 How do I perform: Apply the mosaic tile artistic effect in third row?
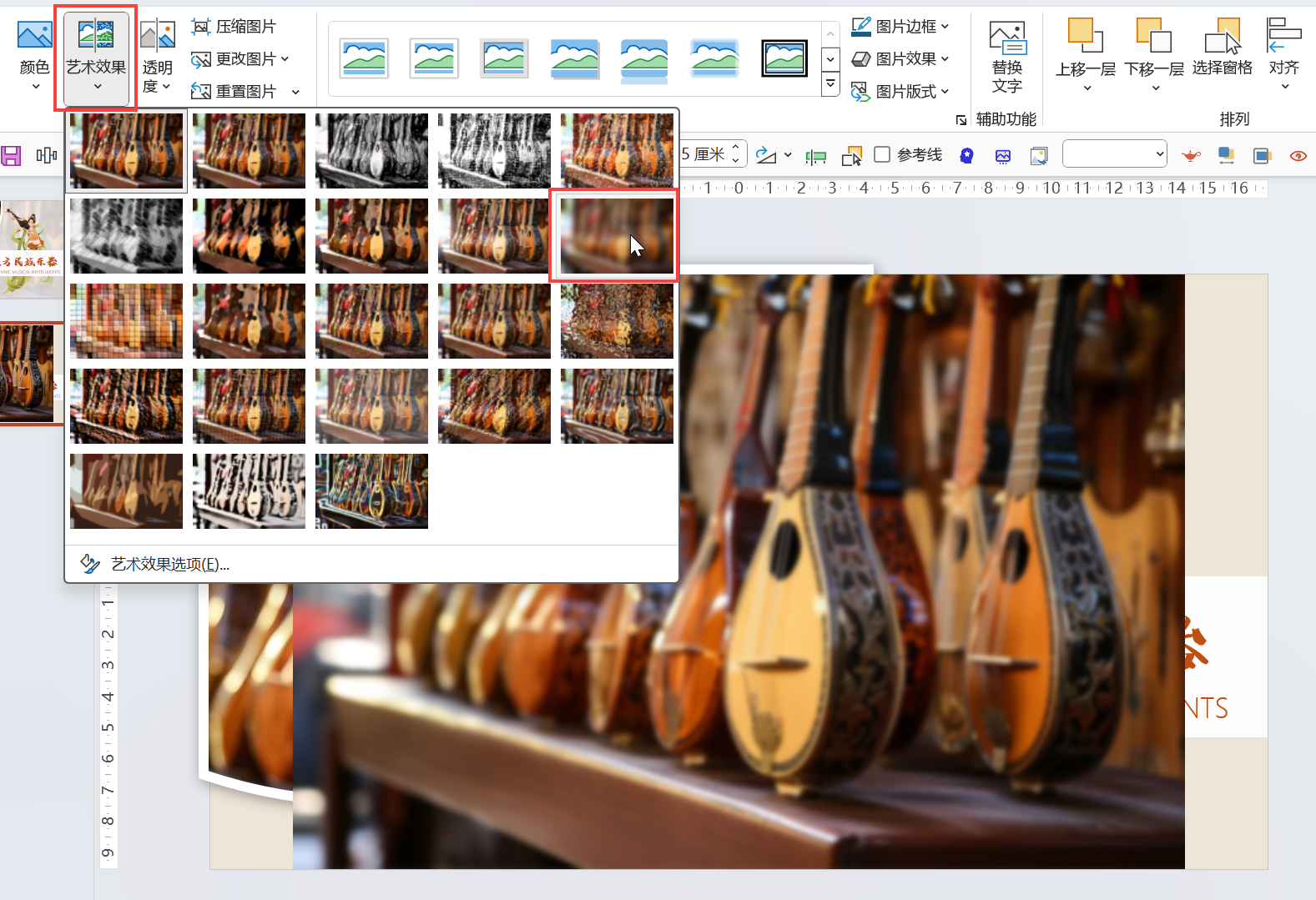coord(127,321)
